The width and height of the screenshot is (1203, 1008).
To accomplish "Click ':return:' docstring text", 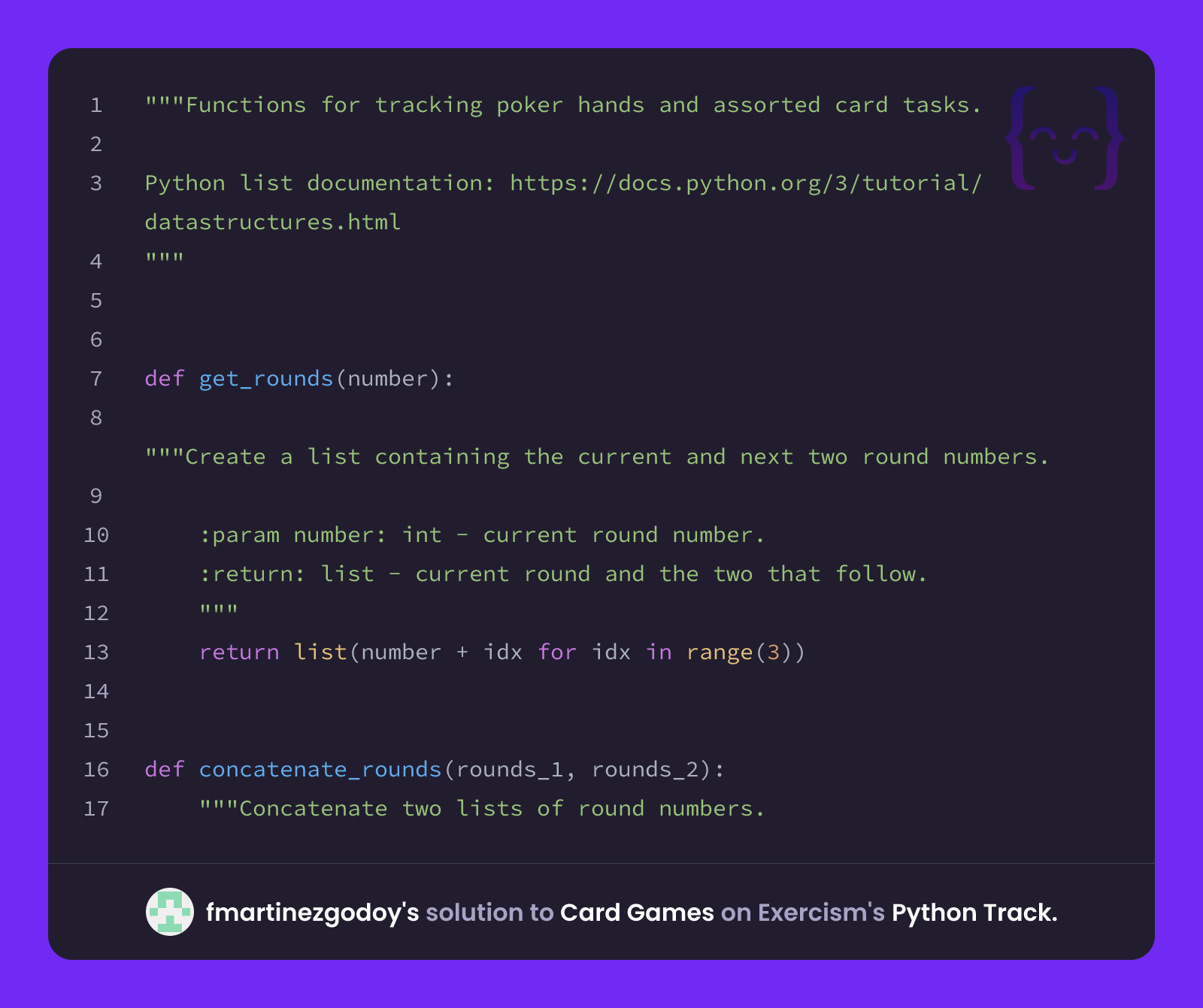I will (253, 574).
